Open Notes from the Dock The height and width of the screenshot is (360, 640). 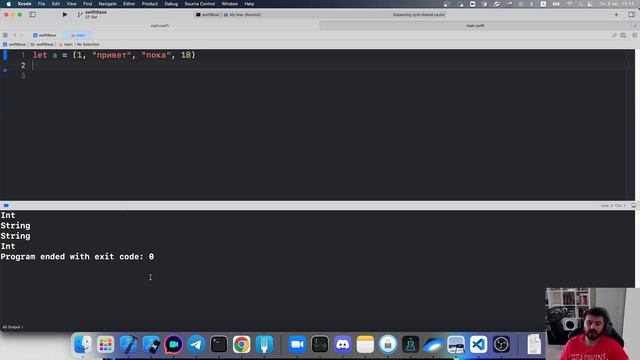coord(365,344)
